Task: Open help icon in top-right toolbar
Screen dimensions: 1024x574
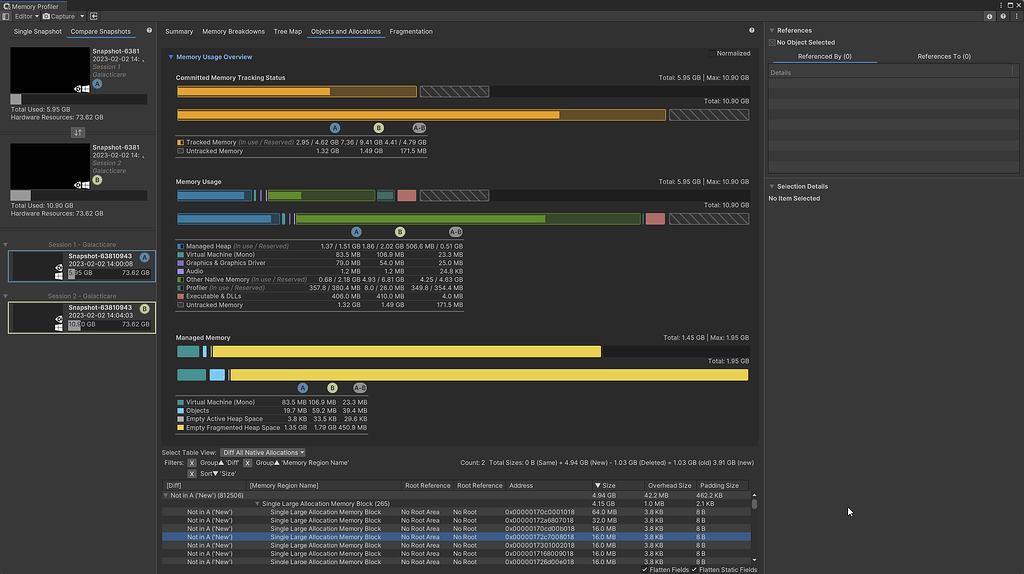Action: 1002,17
